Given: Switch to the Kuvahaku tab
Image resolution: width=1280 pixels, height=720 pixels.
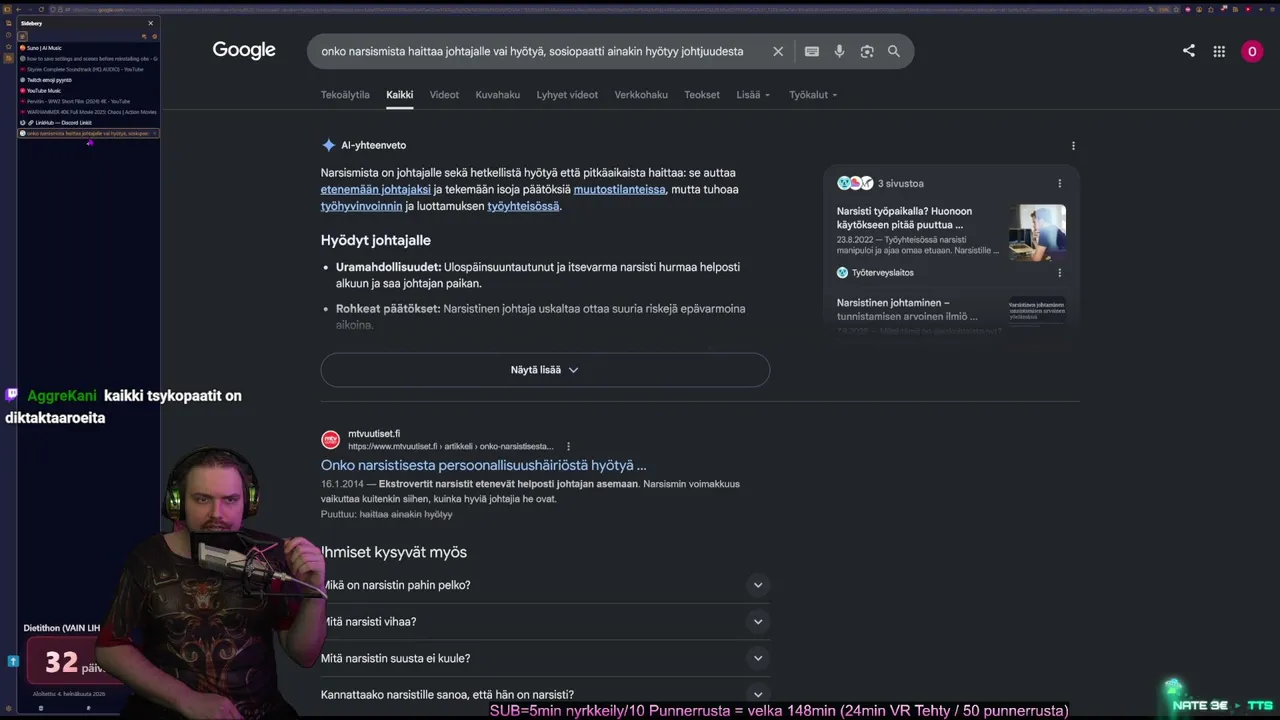Looking at the screenshot, I should (498, 95).
